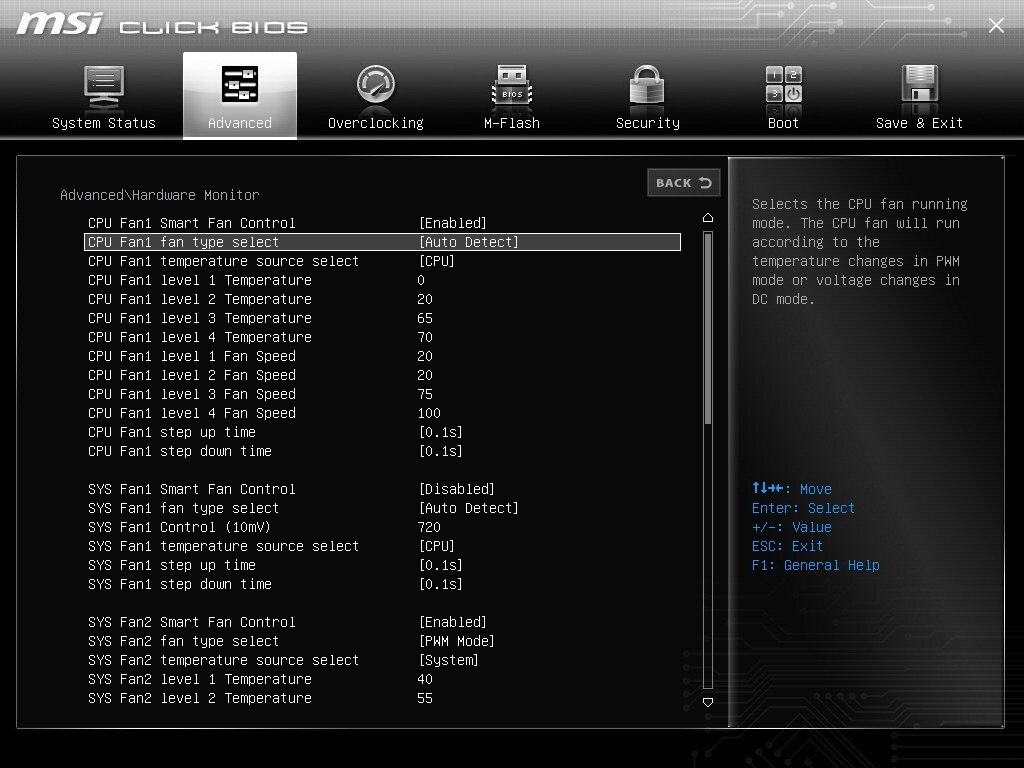Viewport: 1024px width, 768px height.
Task: Click the scroll down arrow
Action: click(x=708, y=702)
